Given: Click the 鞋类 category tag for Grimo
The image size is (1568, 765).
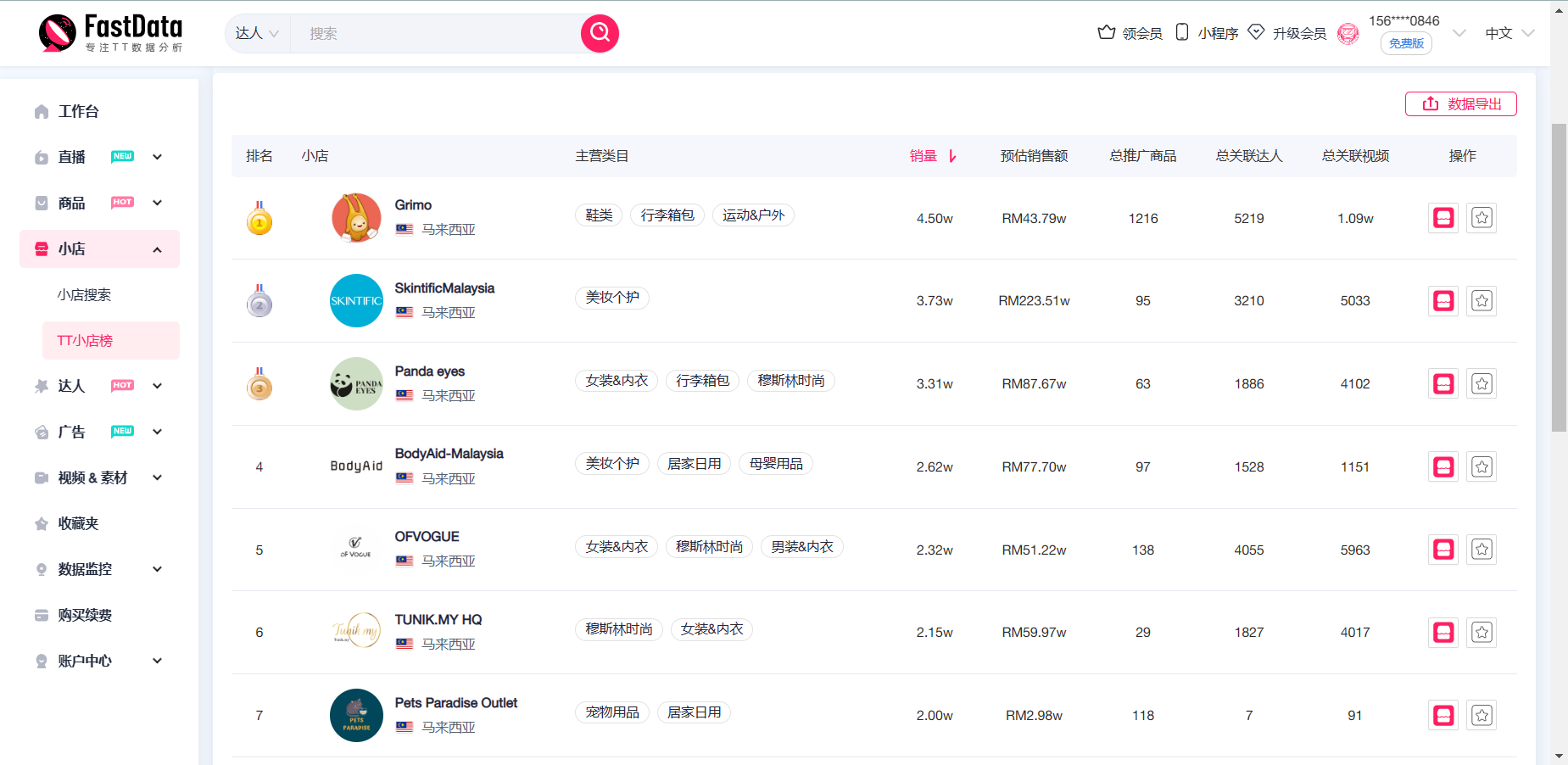Looking at the screenshot, I should click(599, 215).
